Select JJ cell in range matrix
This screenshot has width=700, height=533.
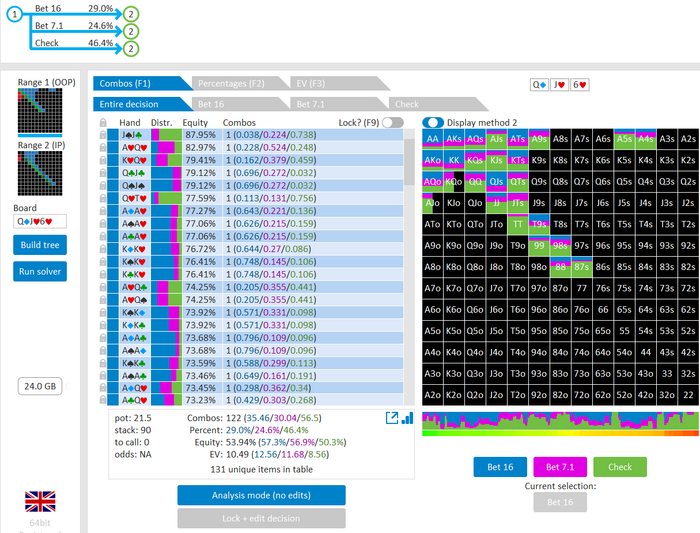[496, 203]
